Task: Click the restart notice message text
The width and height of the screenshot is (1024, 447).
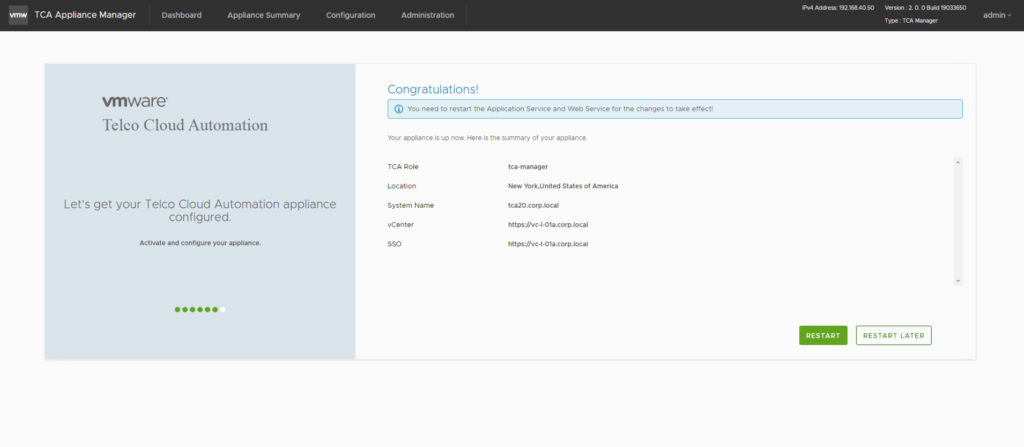Action: tap(560, 109)
